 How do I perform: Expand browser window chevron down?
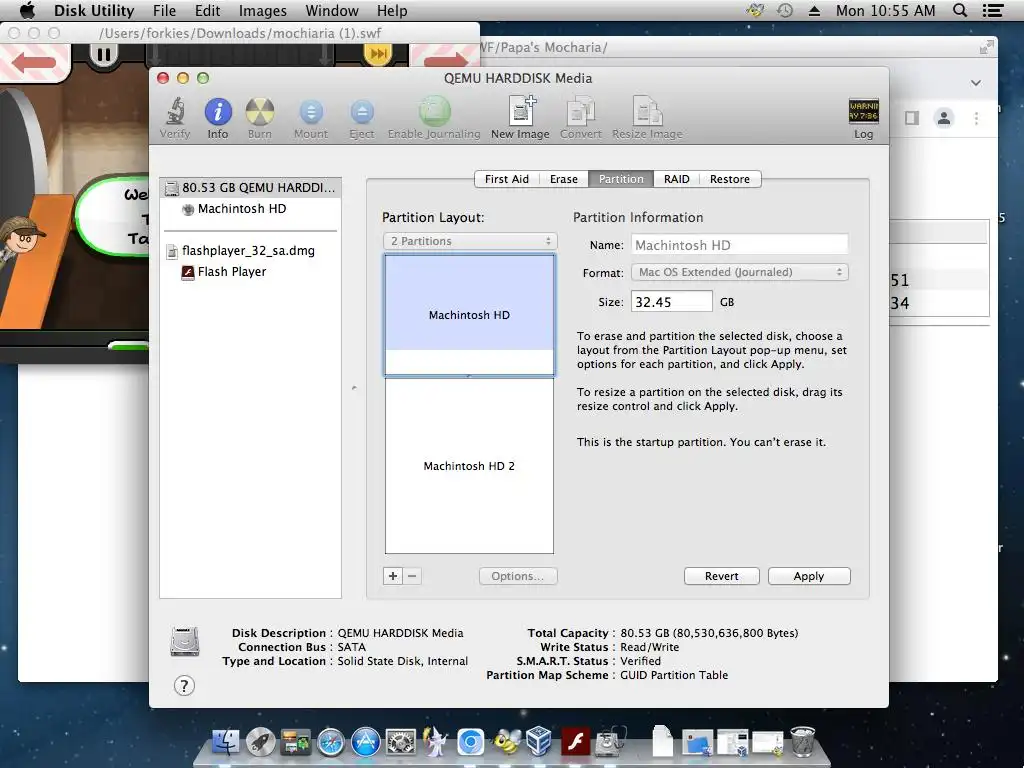click(x=976, y=83)
